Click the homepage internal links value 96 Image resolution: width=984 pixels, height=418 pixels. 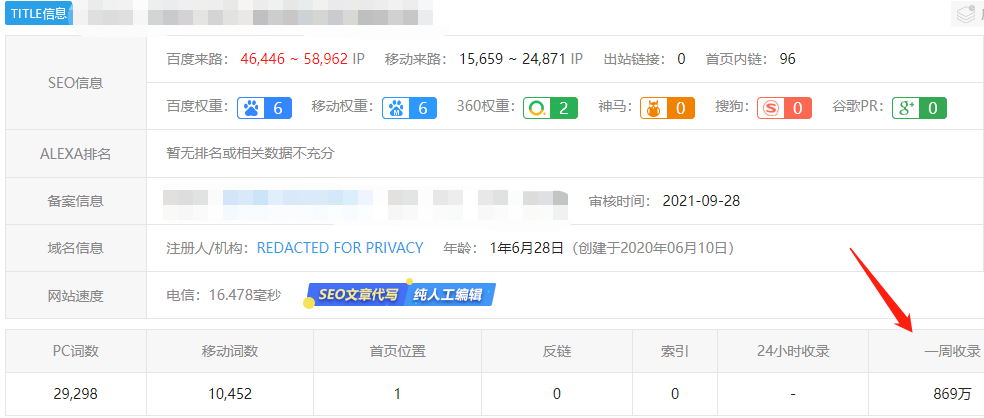pos(787,60)
